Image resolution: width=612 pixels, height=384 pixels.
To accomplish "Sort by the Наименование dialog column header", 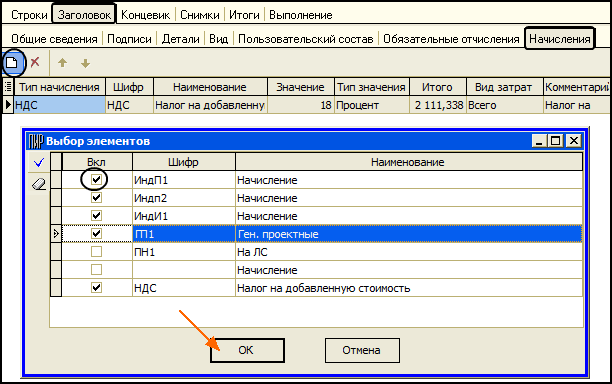I will click(x=408, y=162).
